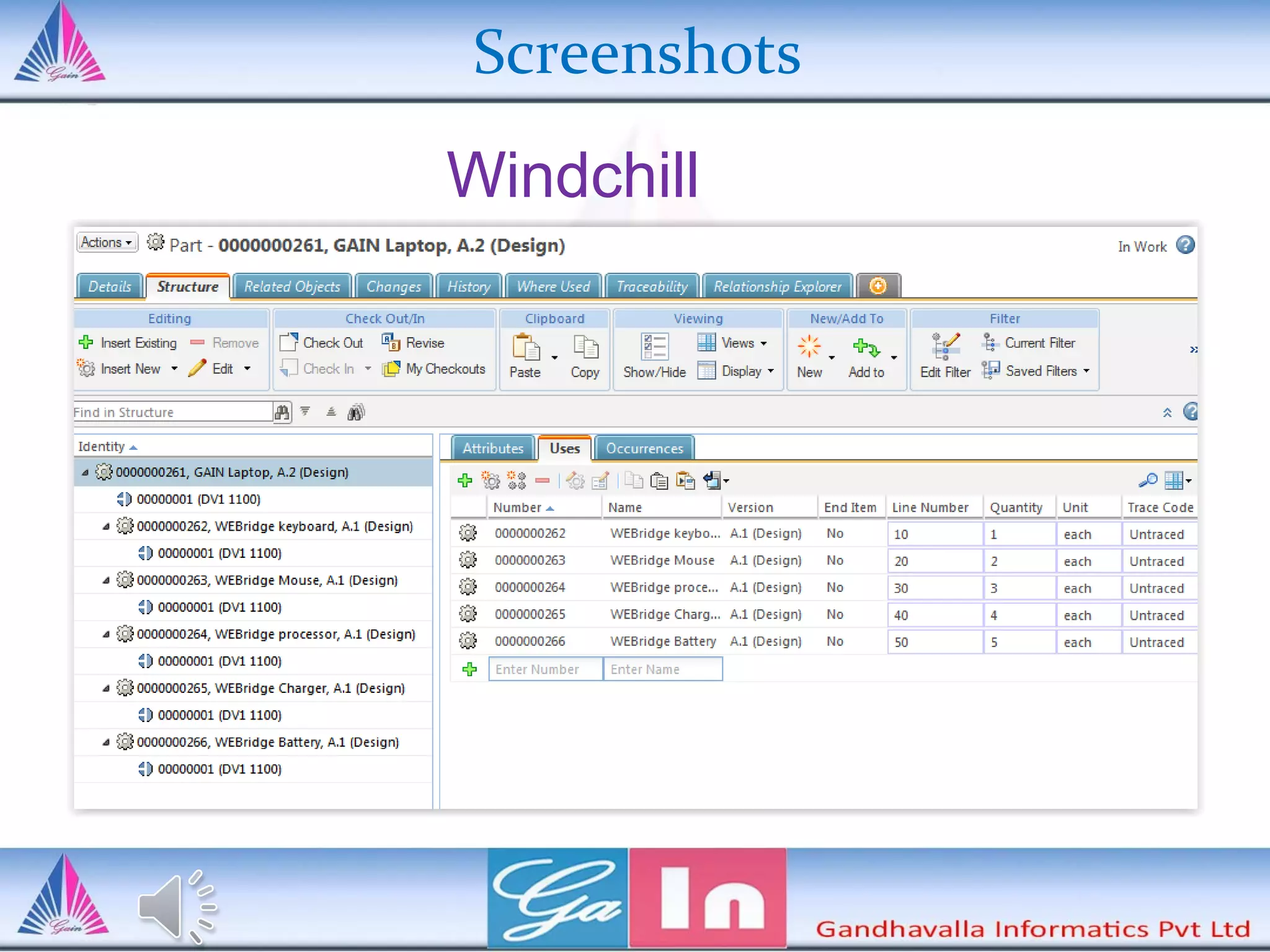Screen dimensions: 1270x952
Task: Click the Enter Name input field
Action: point(663,669)
